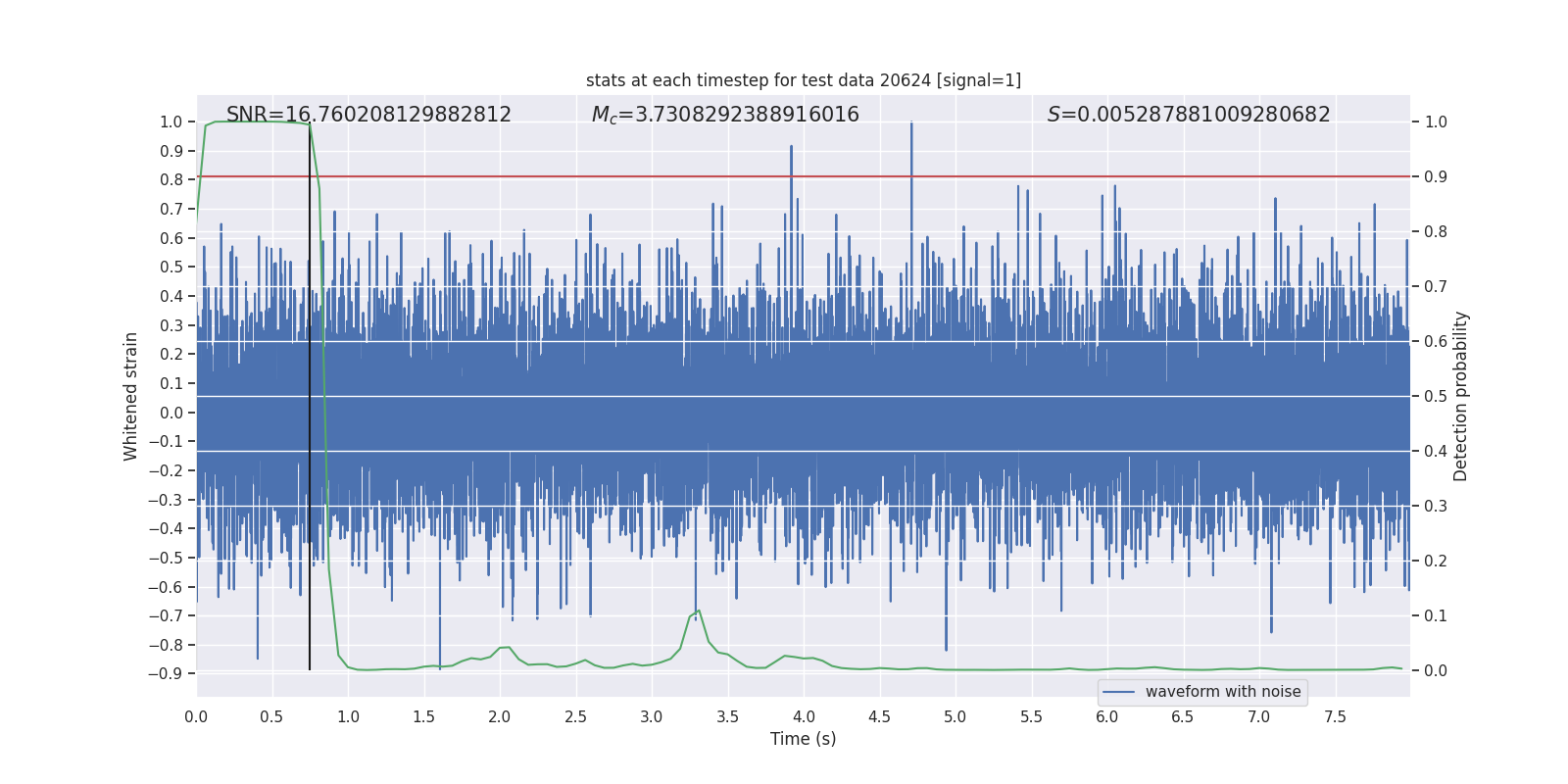This screenshot has height=784, width=1568.
Task: Click the chirp mass Mc annotation text
Action: [725, 115]
